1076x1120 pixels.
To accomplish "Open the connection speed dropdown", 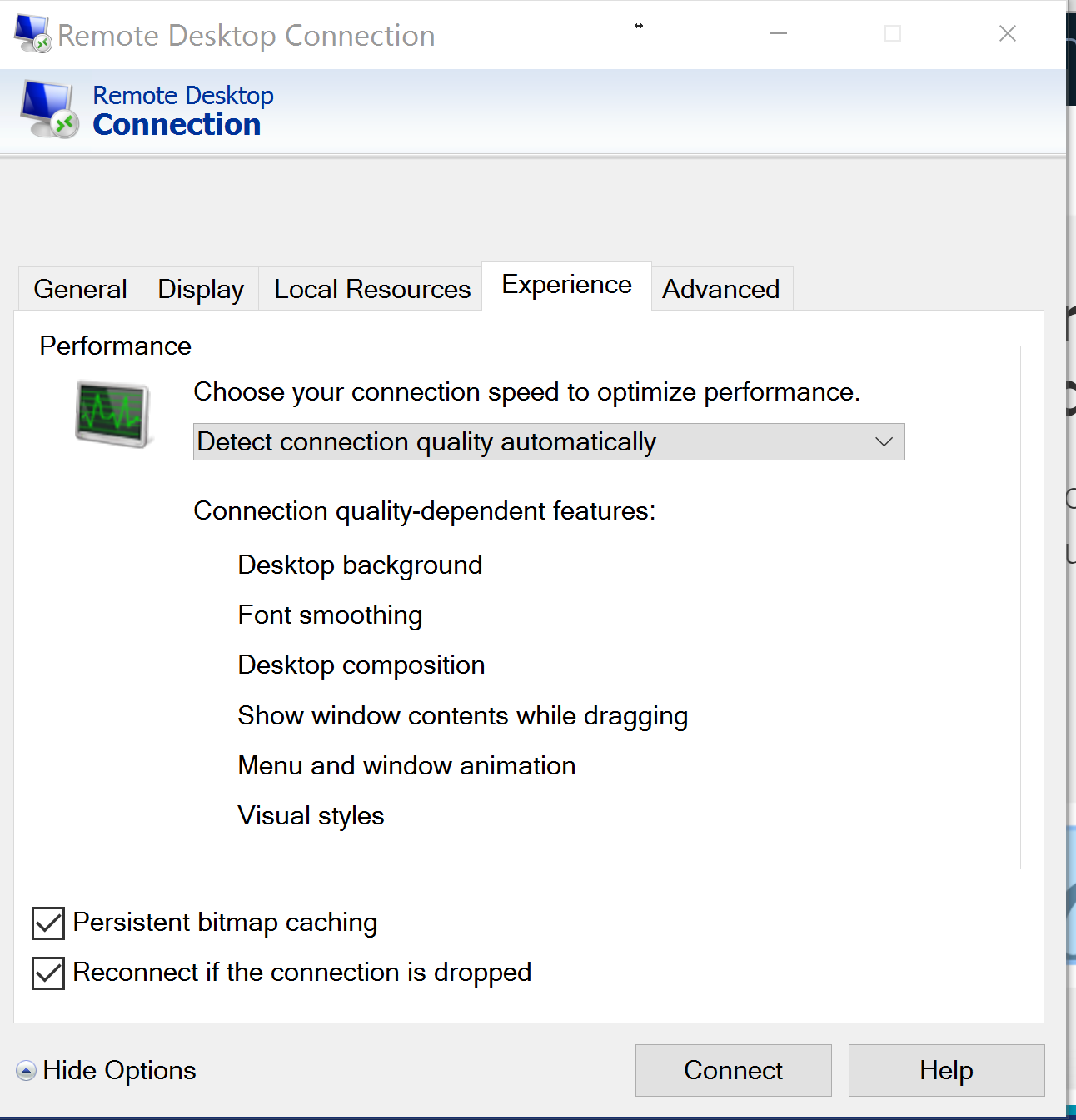I will tap(549, 442).
